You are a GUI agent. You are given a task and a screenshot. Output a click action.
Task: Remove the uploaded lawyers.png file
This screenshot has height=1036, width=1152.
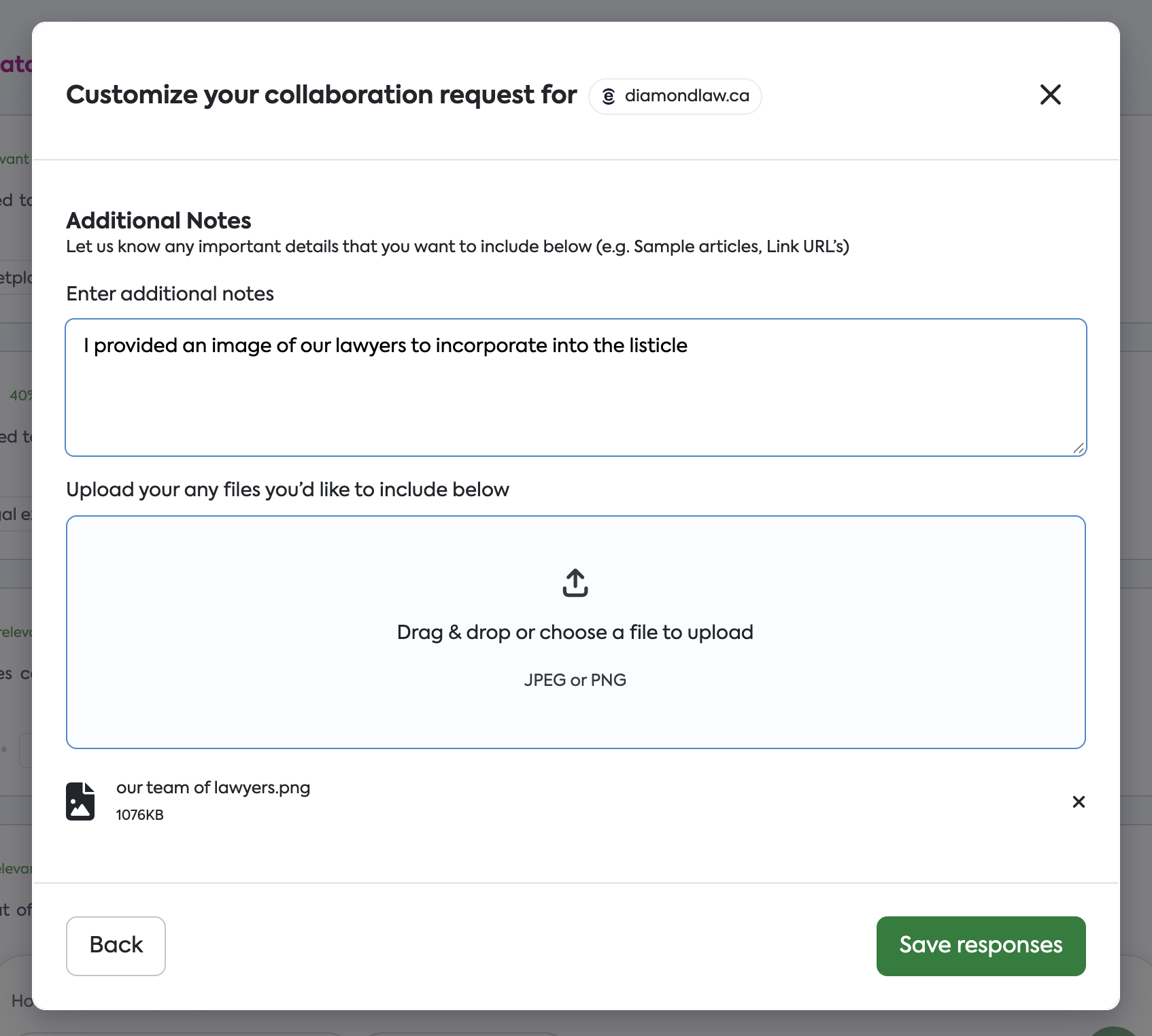[1078, 802]
